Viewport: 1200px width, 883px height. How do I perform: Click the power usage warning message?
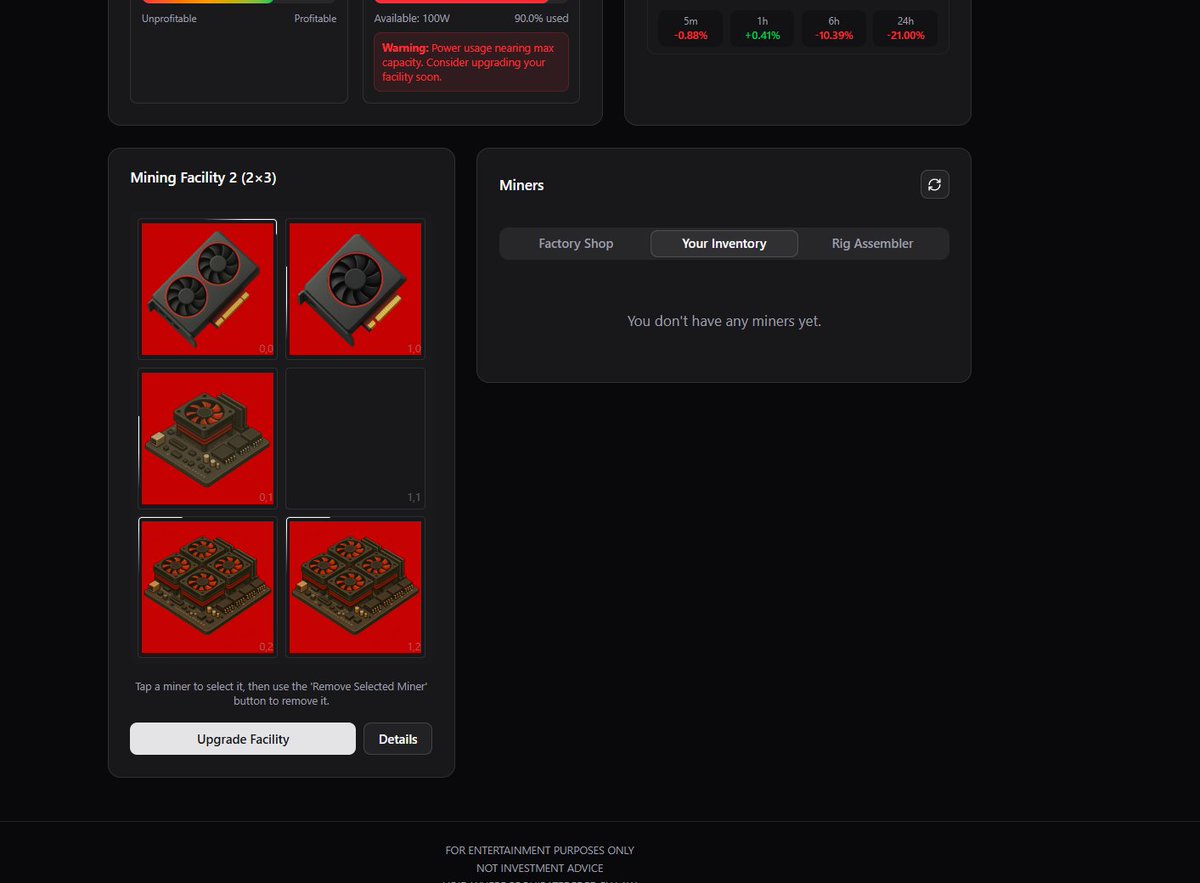pyautogui.click(x=471, y=62)
